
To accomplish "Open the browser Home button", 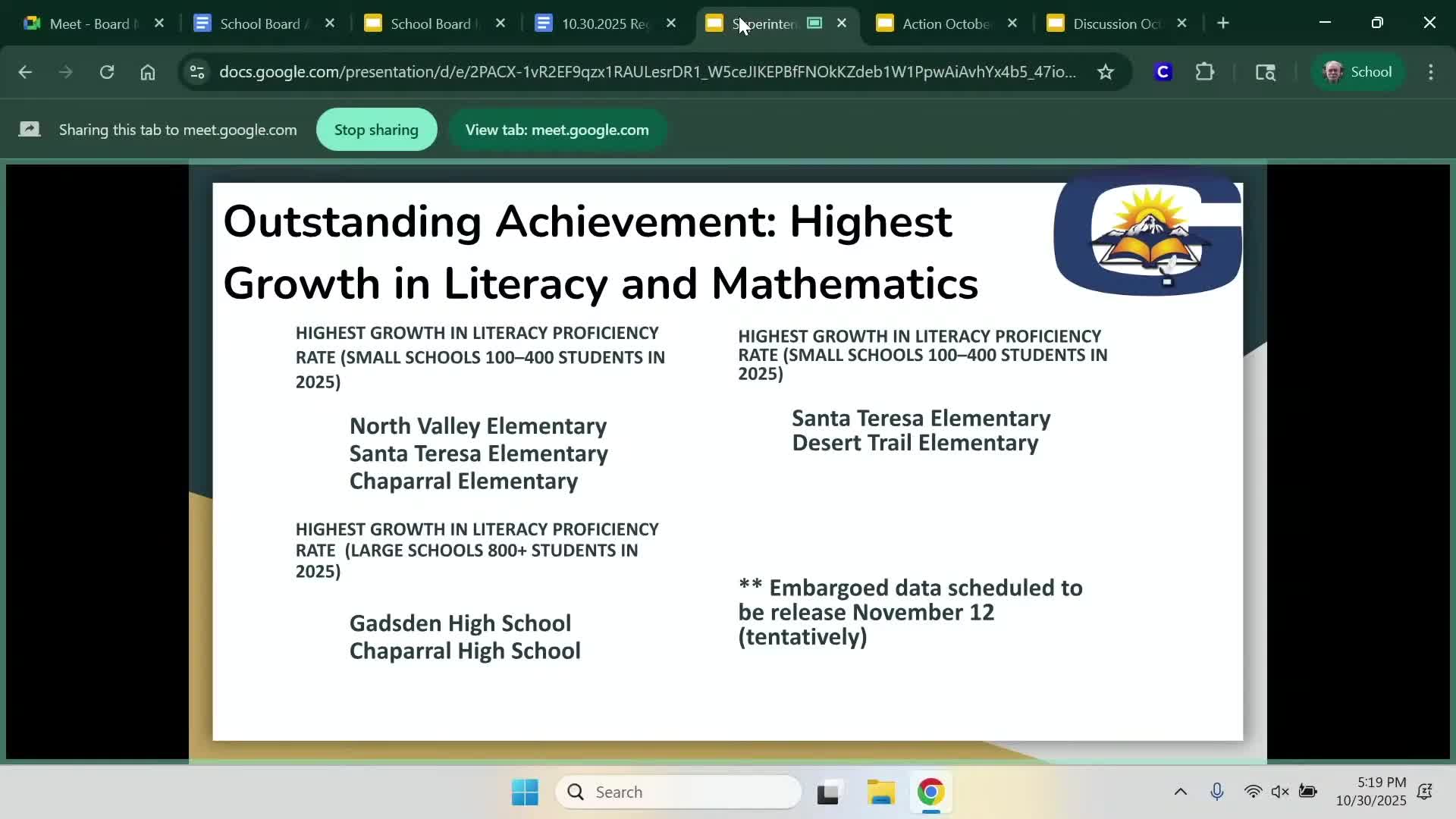I will pyautogui.click(x=148, y=72).
